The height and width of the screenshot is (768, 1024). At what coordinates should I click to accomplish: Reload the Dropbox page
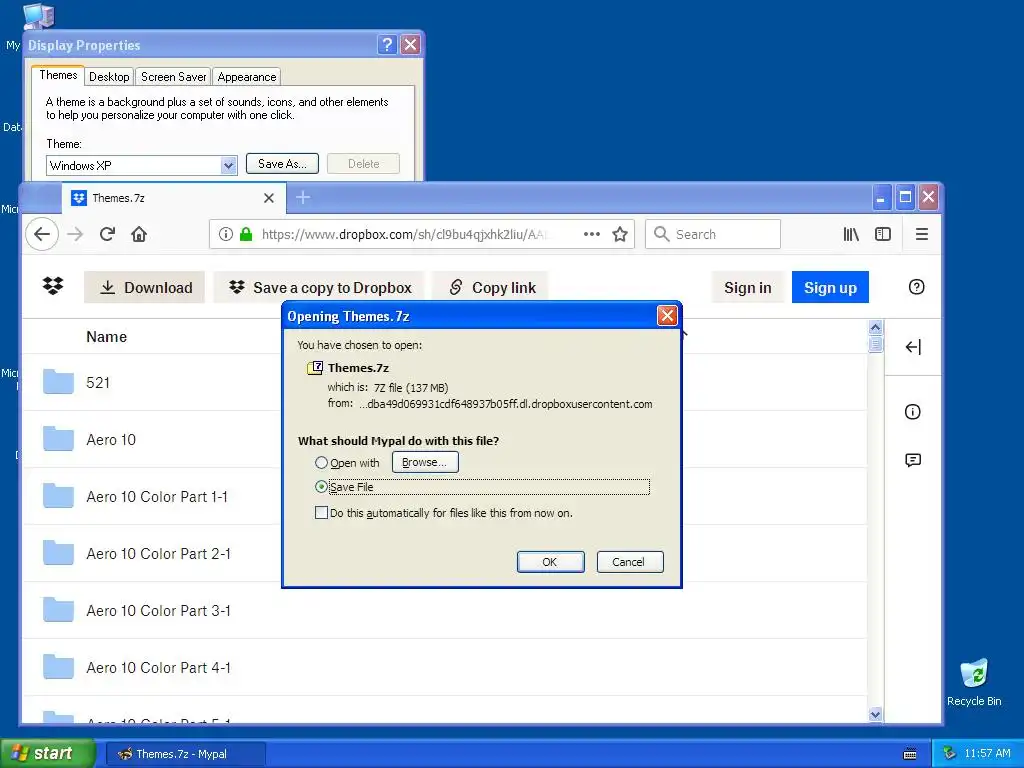pos(107,234)
